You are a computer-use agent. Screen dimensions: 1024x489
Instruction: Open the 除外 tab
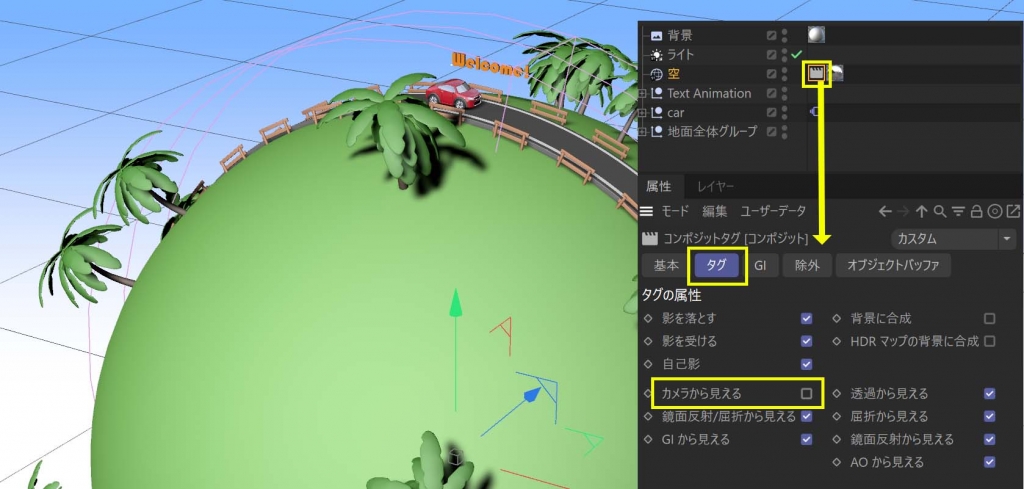point(807,266)
